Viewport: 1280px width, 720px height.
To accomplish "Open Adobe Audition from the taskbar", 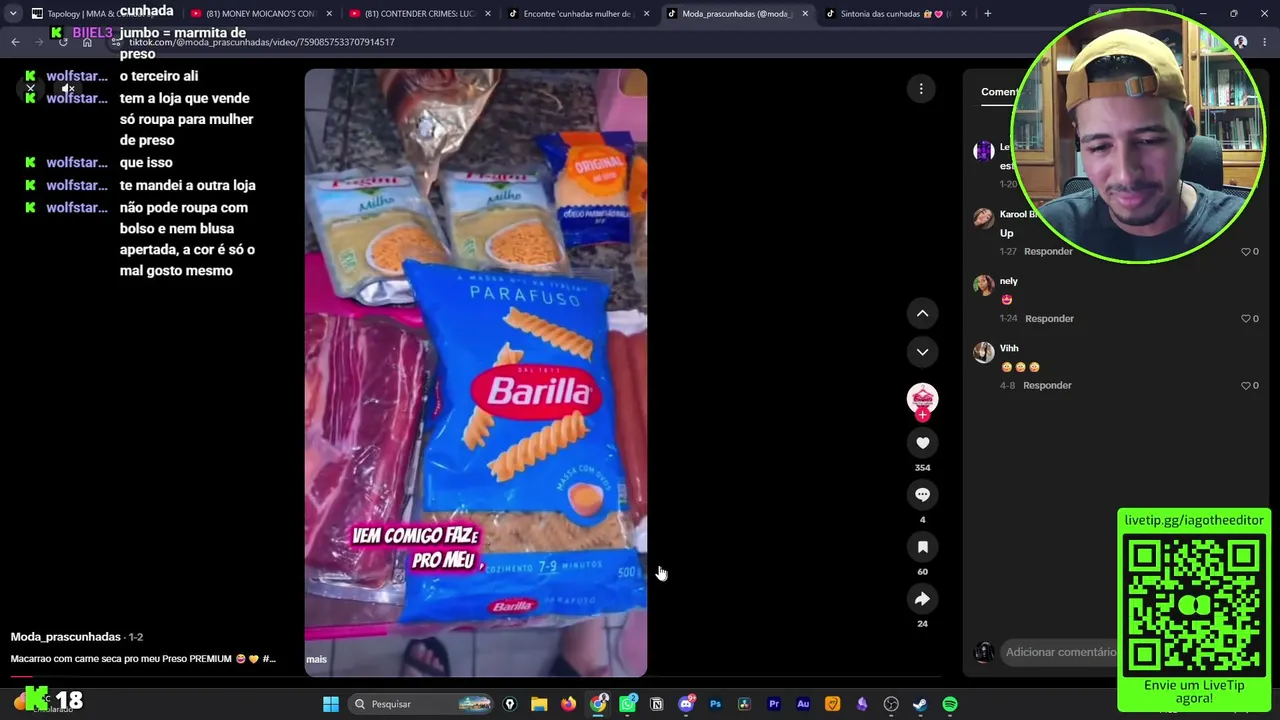I will 803,704.
